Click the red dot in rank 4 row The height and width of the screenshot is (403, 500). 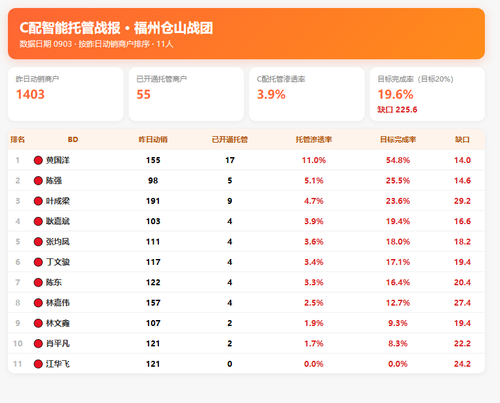38,221
